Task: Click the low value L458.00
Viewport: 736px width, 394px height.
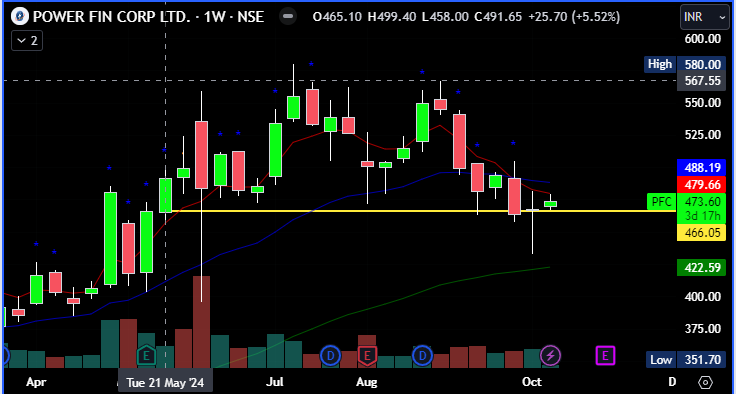Action: pyautogui.click(x=445, y=17)
